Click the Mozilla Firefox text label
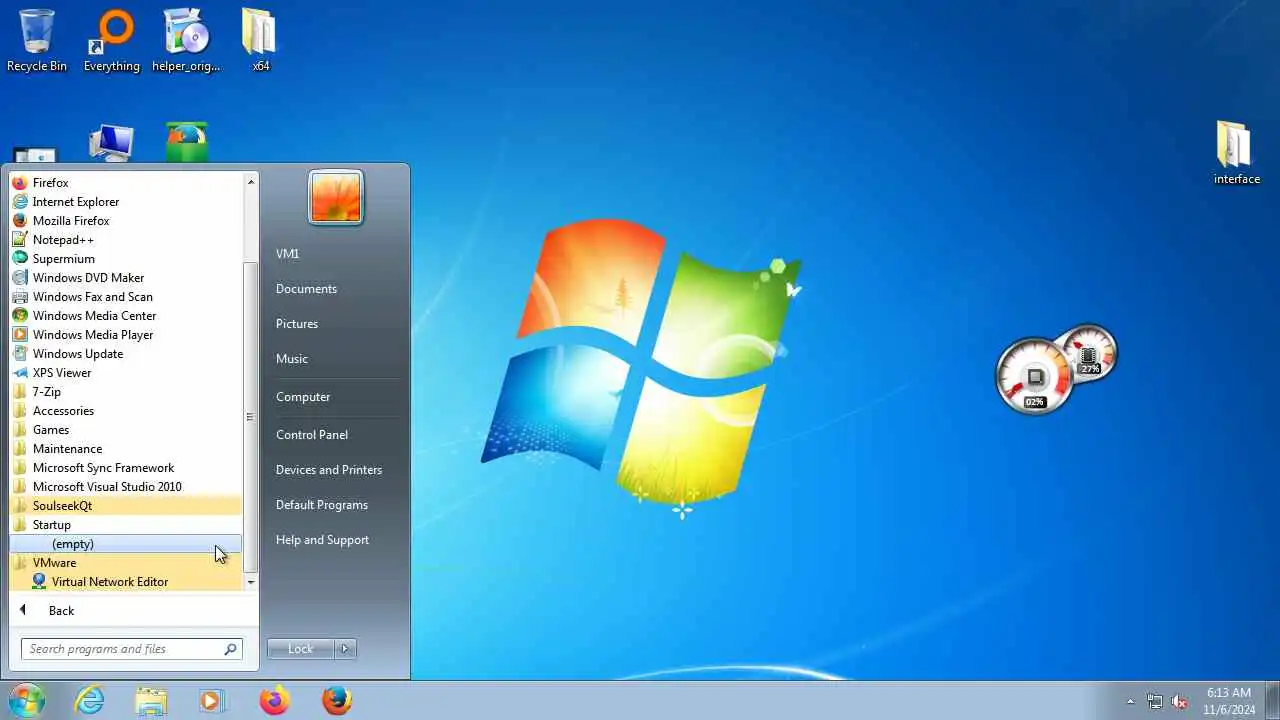 (71, 221)
